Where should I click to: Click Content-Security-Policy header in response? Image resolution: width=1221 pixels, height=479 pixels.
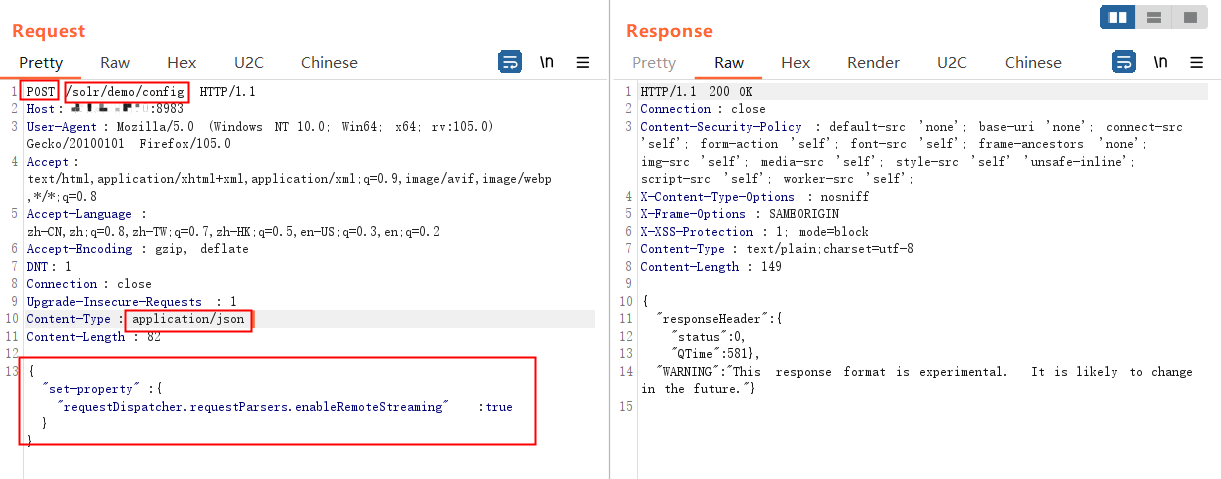(x=721, y=127)
